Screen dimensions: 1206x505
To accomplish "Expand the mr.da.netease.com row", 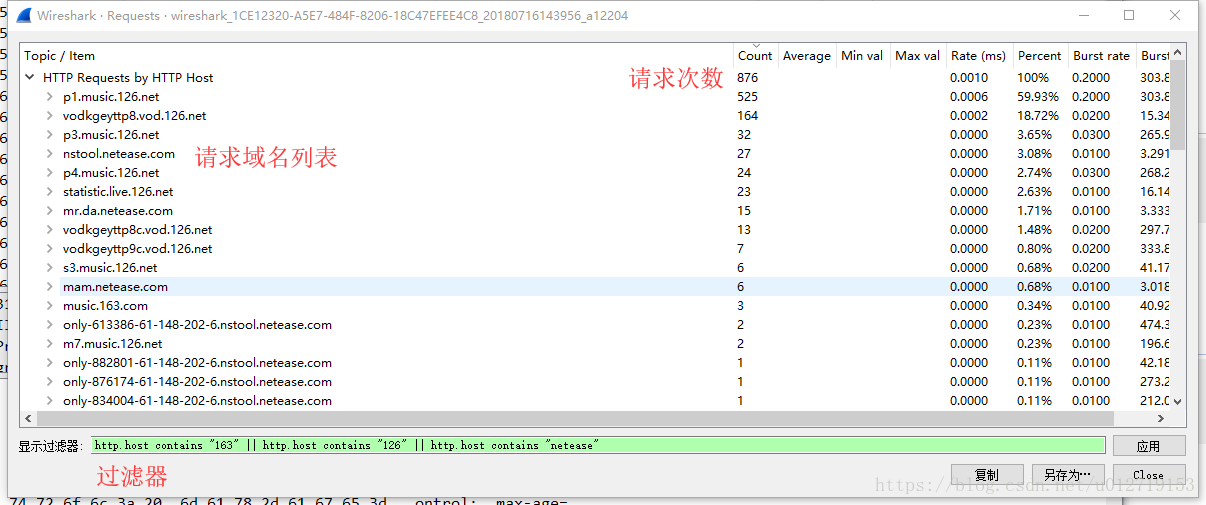I will pos(49,211).
